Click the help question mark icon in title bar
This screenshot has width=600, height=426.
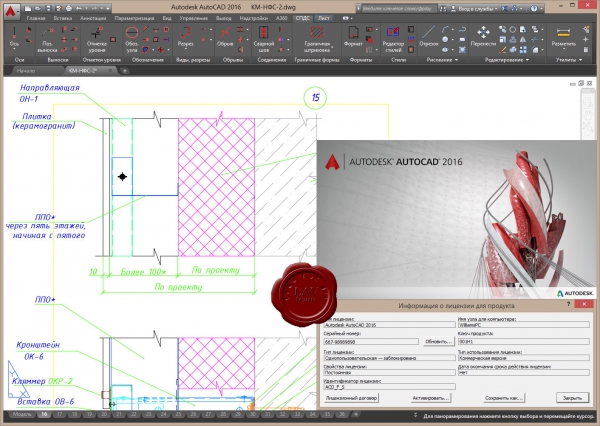point(534,8)
